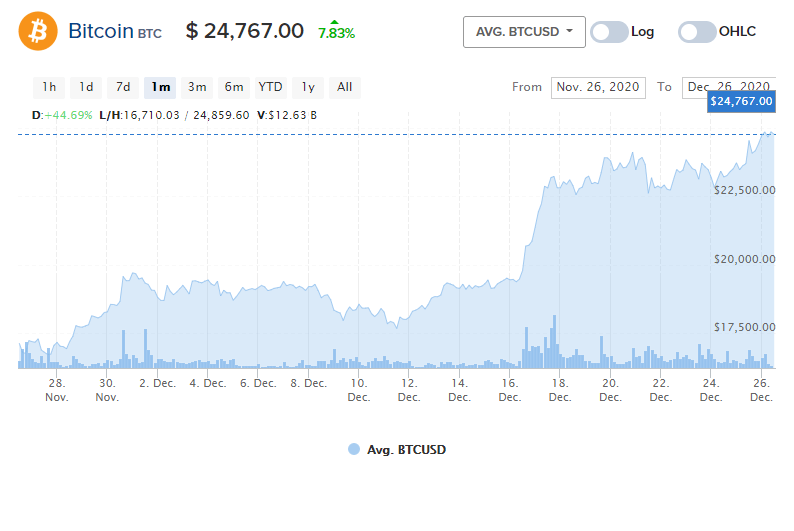794x531 pixels.
Task: Click the 7.83% change value
Action: coord(336,33)
